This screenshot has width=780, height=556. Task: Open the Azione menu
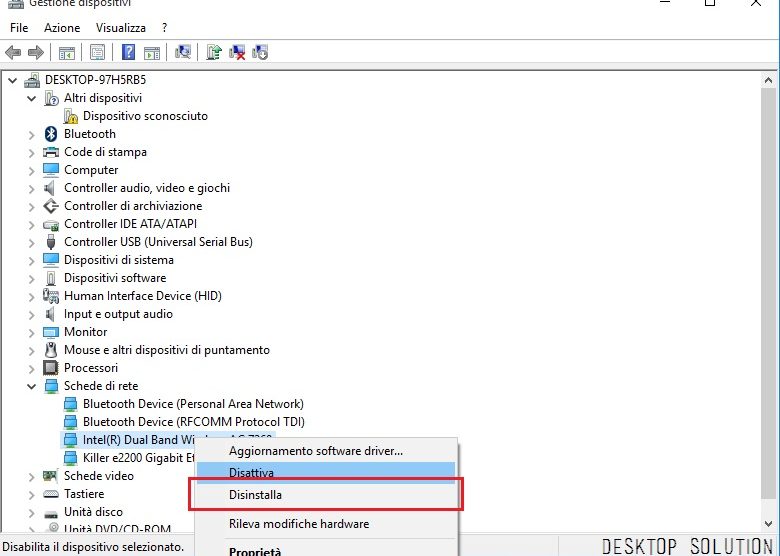(62, 28)
